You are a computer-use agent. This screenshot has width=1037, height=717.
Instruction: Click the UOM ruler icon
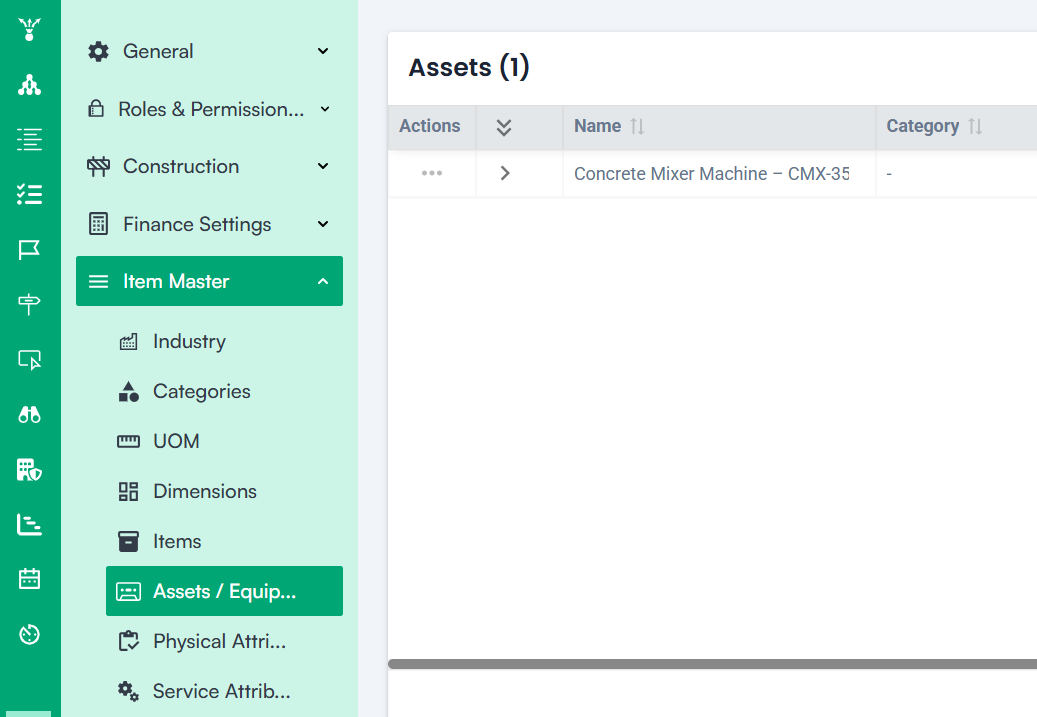coord(129,441)
